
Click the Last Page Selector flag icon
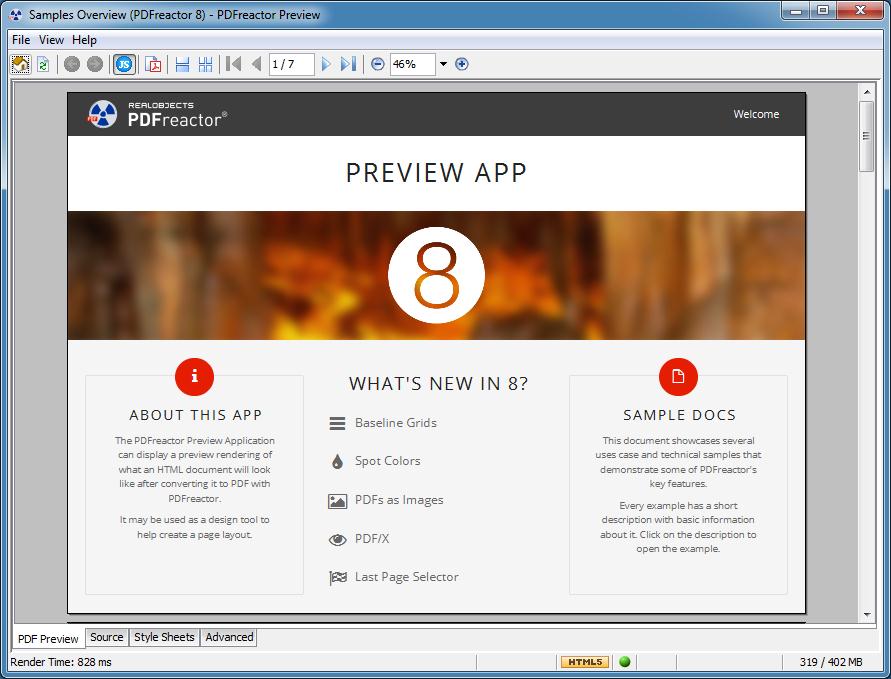[338, 578]
